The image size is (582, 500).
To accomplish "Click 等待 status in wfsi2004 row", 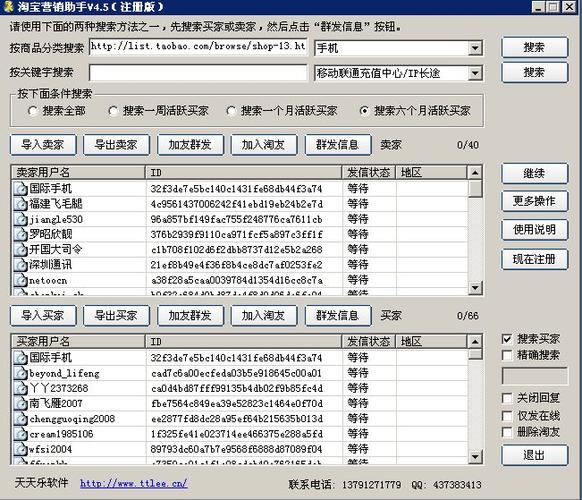I will 358,449.
